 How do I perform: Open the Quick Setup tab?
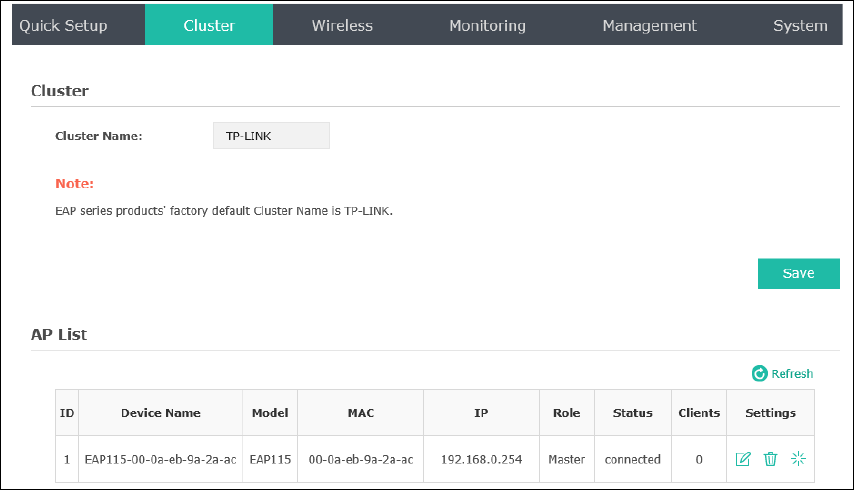coord(63,25)
